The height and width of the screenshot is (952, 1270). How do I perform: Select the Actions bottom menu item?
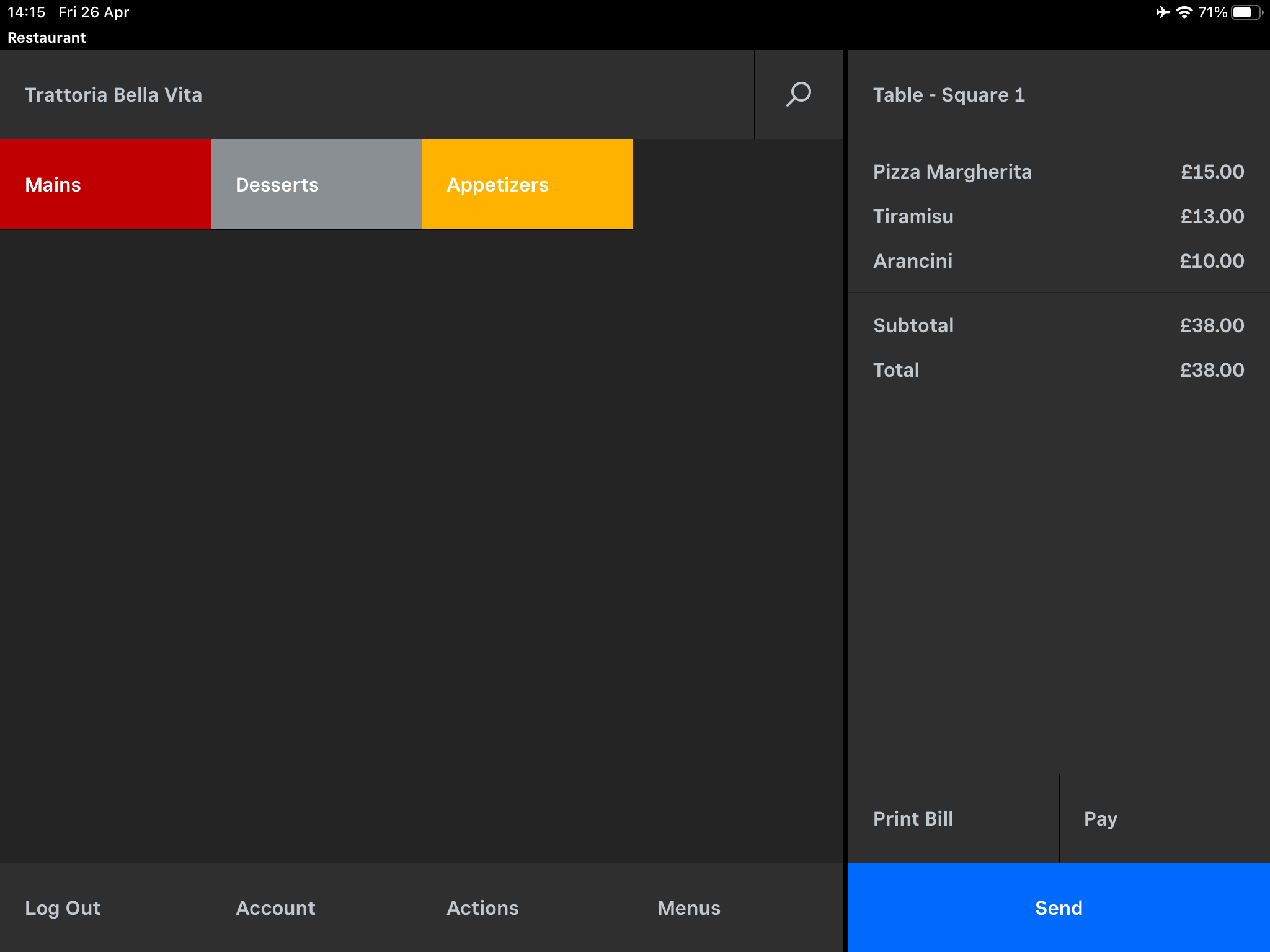click(x=484, y=907)
